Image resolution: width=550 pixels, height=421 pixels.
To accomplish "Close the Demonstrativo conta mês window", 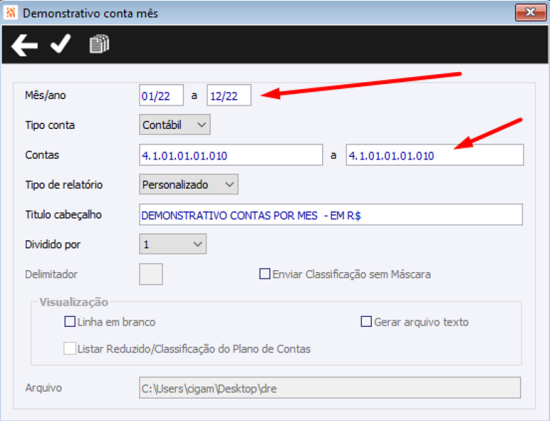I will (x=530, y=13).
